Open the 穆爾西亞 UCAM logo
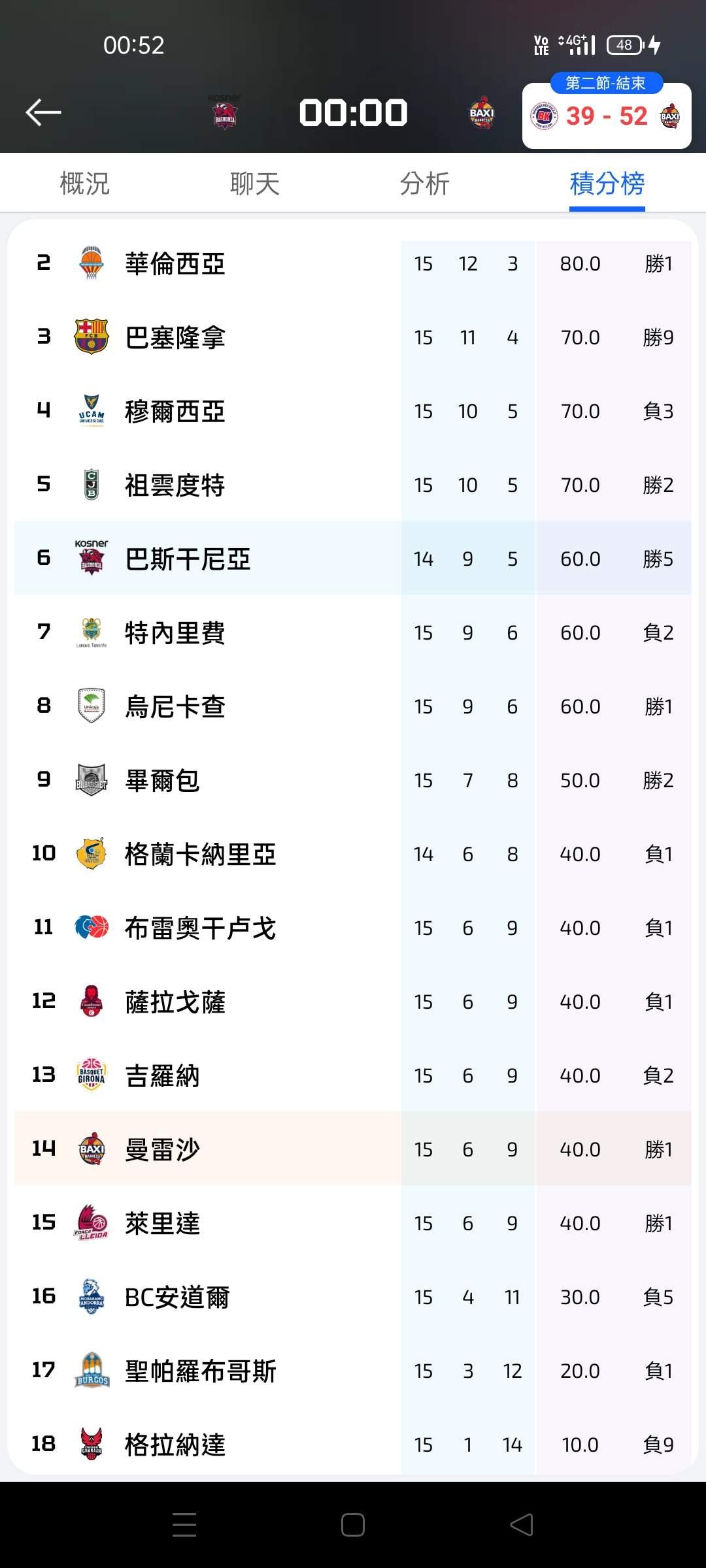 point(92,411)
